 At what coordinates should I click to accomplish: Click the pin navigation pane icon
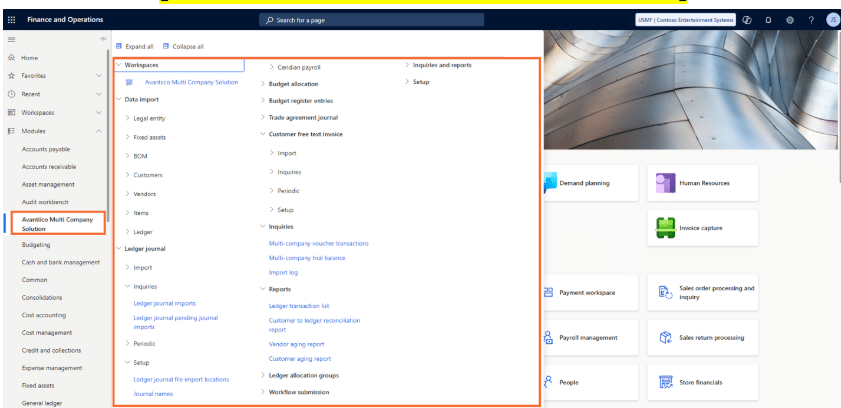103,39
